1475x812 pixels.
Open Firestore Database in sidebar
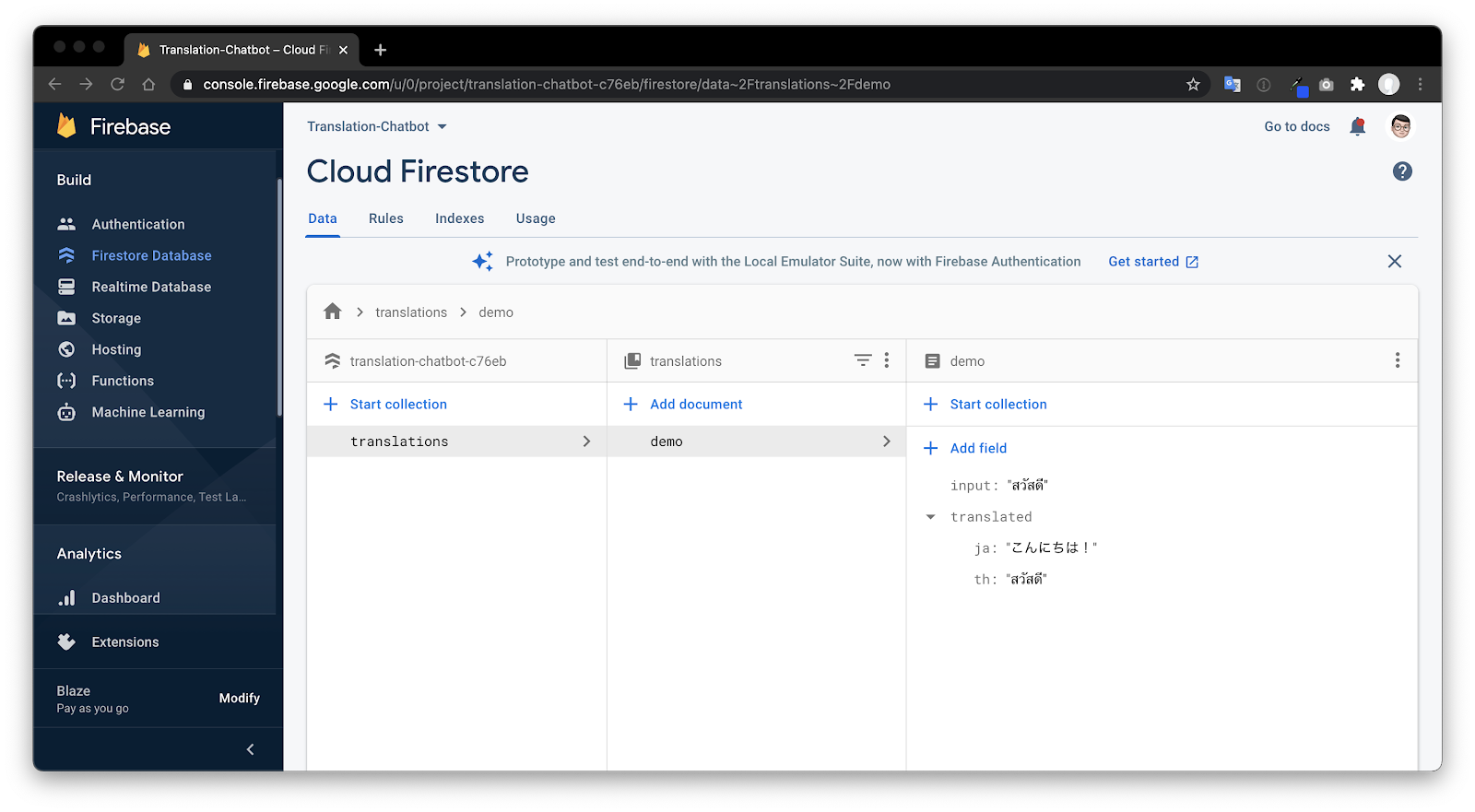coord(151,255)
